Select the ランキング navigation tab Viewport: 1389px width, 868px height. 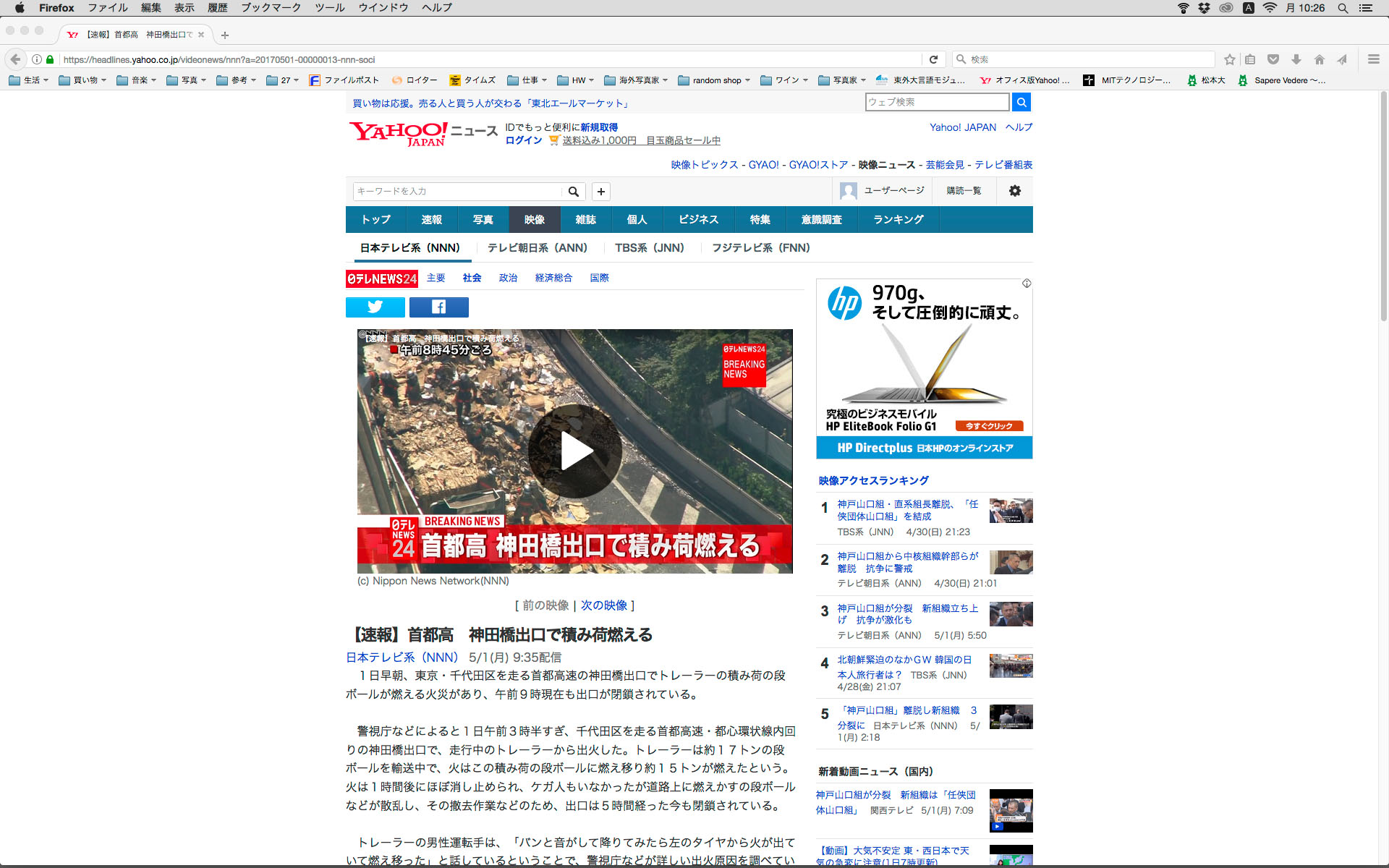pos(898,220)
